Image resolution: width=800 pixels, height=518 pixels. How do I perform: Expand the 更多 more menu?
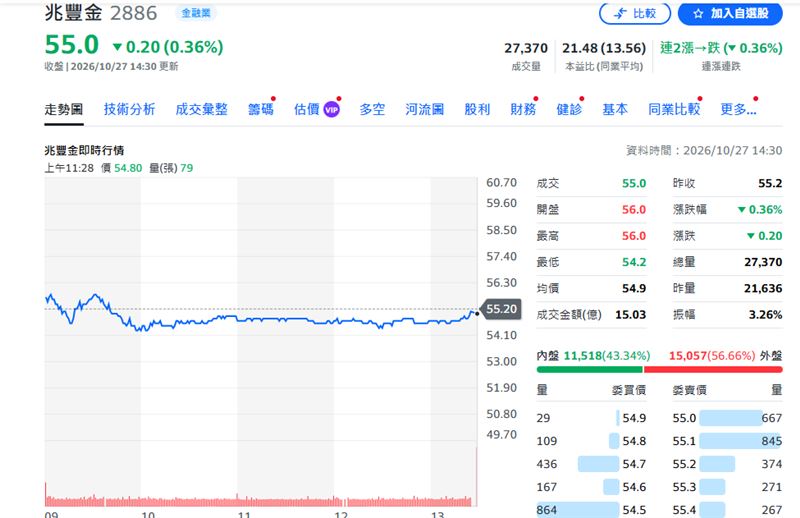738,109
